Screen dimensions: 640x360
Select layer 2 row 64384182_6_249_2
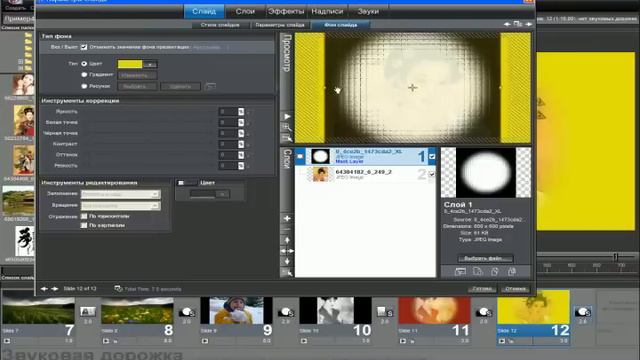point(365,175)
